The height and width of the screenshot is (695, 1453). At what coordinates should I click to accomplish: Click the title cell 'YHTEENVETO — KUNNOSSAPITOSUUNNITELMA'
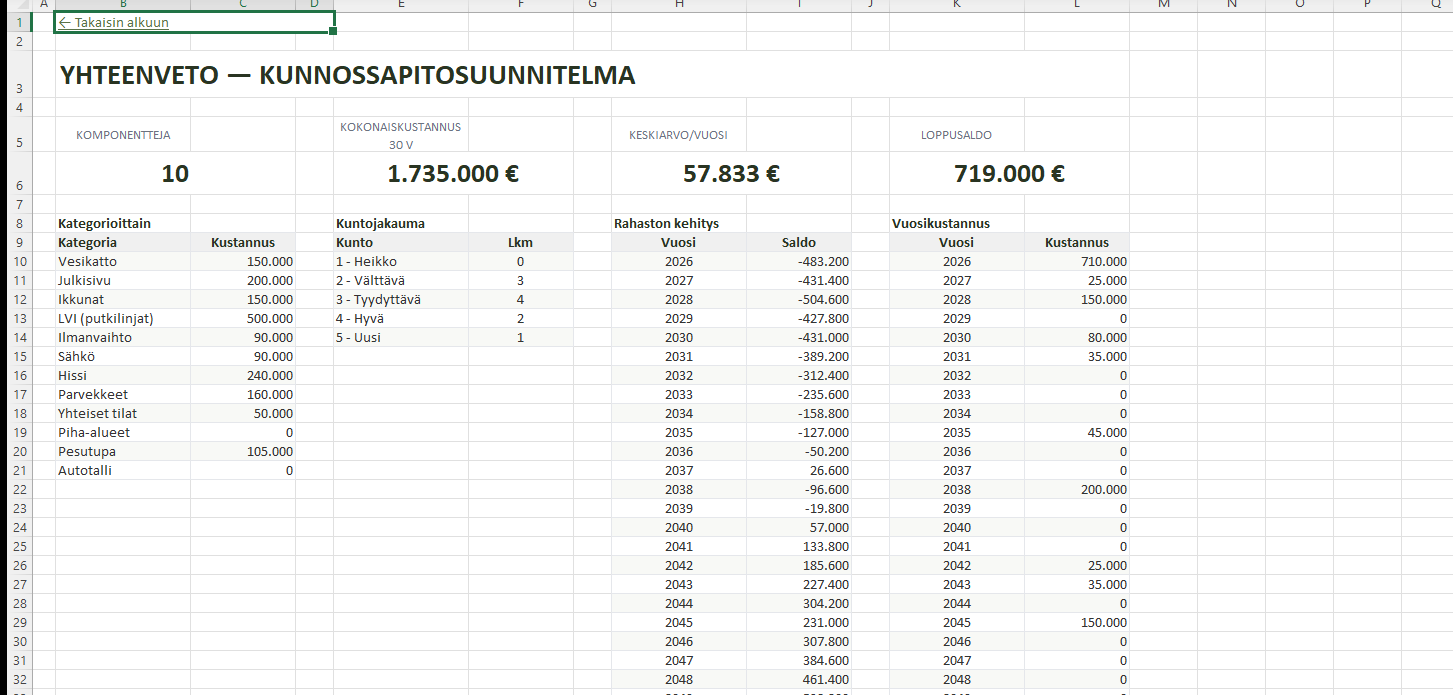[x=347, y=75]
